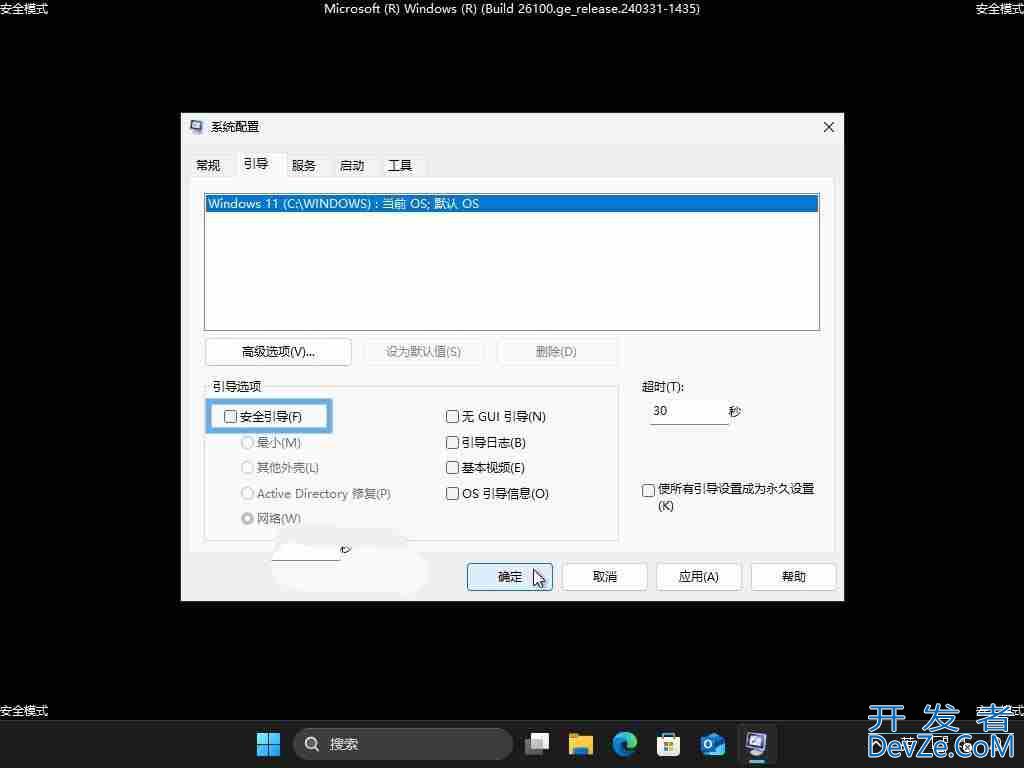Open 高级选项(V)... button
Image resolution: width=1024 pixels, height=768 pixels.
pos(278,352)
